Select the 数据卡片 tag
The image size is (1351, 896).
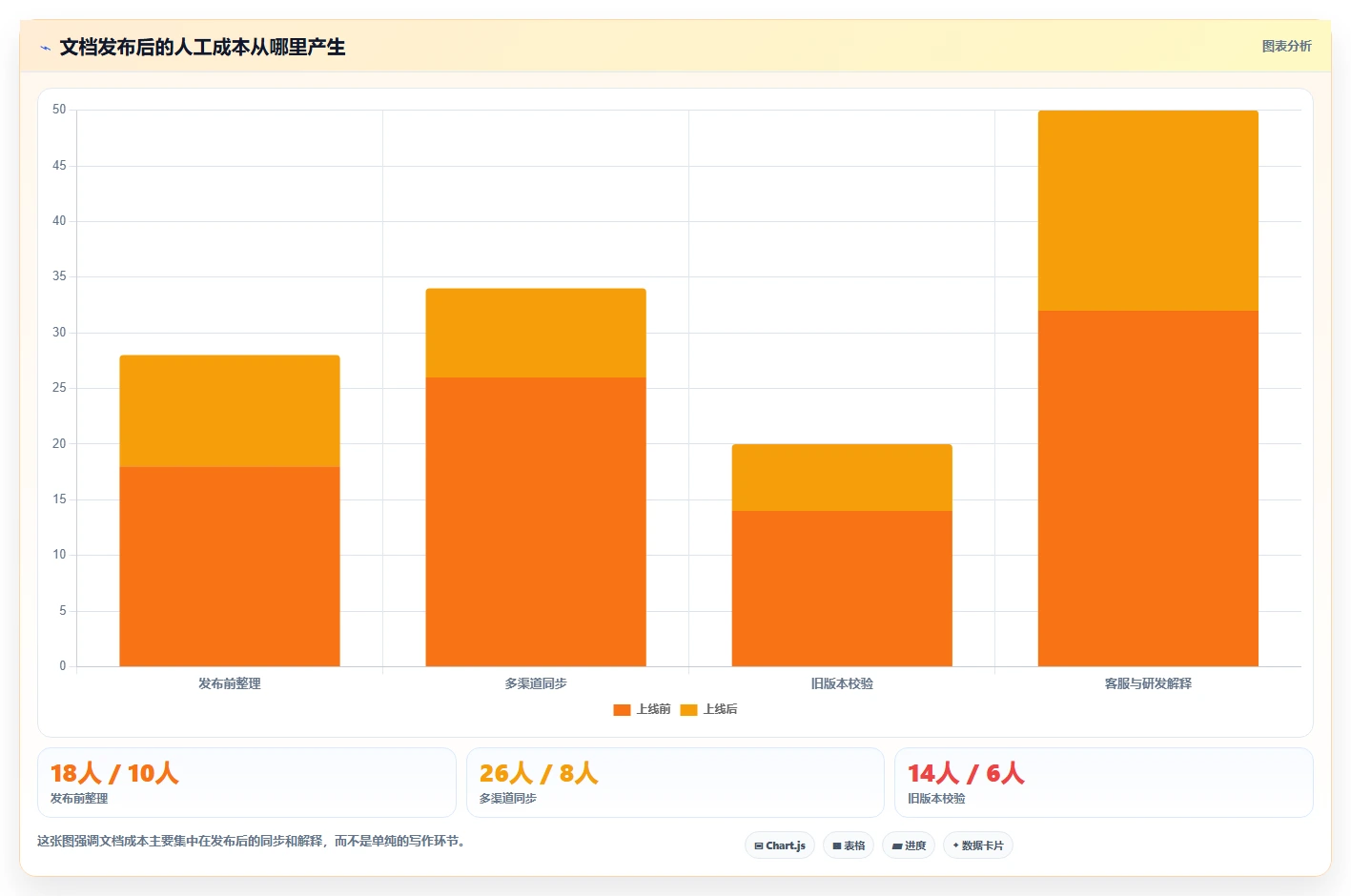(978, 845)
